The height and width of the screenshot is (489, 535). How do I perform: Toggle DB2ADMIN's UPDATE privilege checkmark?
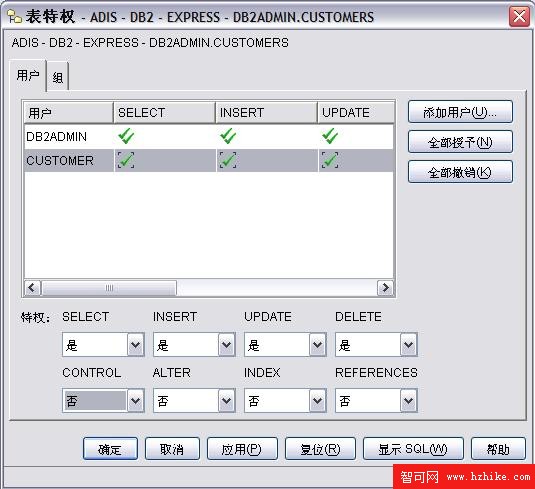pos(330,136)
